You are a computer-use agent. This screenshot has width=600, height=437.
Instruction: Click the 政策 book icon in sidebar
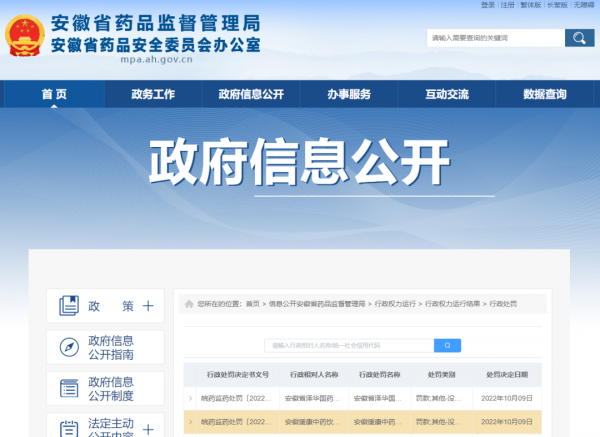click(68, 306)
